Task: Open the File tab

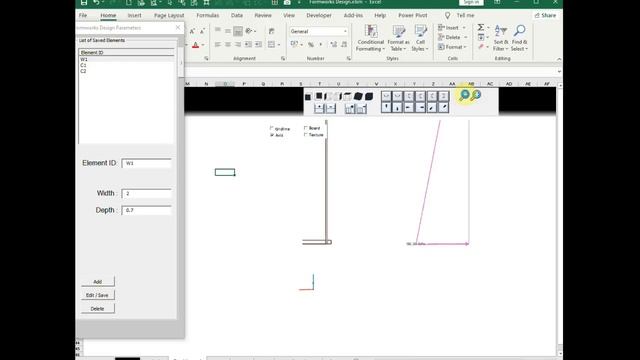Action: tap(83, 16)
